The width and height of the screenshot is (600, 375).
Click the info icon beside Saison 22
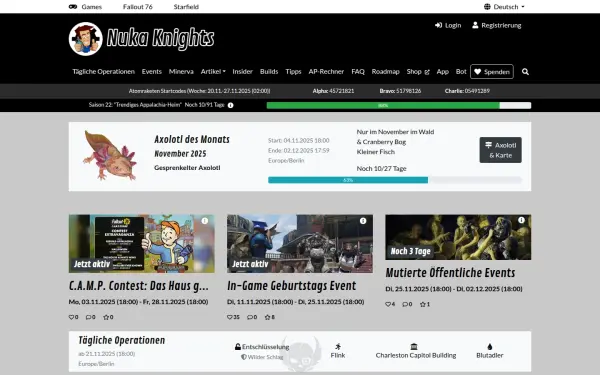coord(230,105)
